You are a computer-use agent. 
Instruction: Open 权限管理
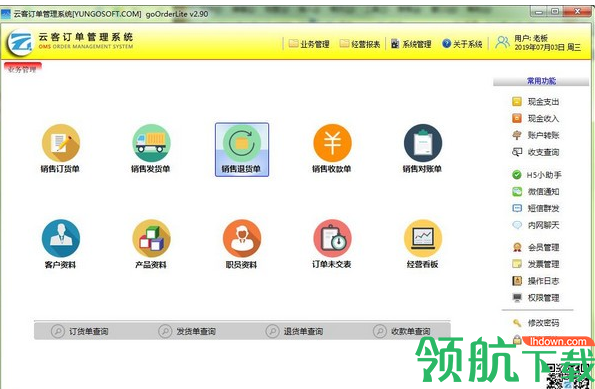point(535,298)
